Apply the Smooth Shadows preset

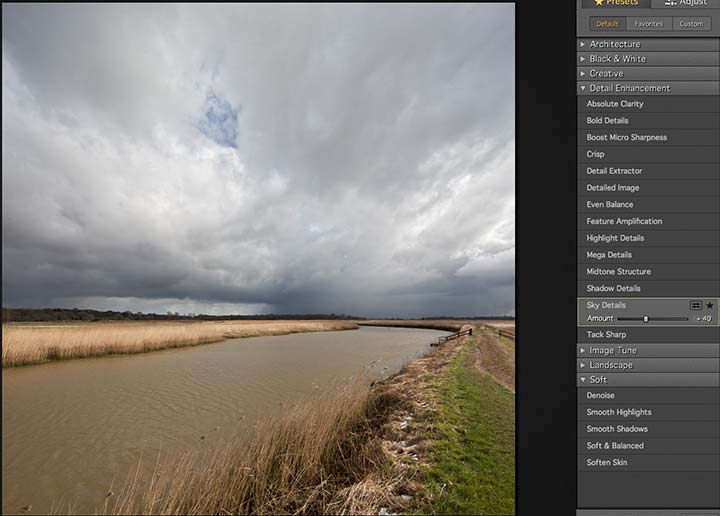coord(648,429)
